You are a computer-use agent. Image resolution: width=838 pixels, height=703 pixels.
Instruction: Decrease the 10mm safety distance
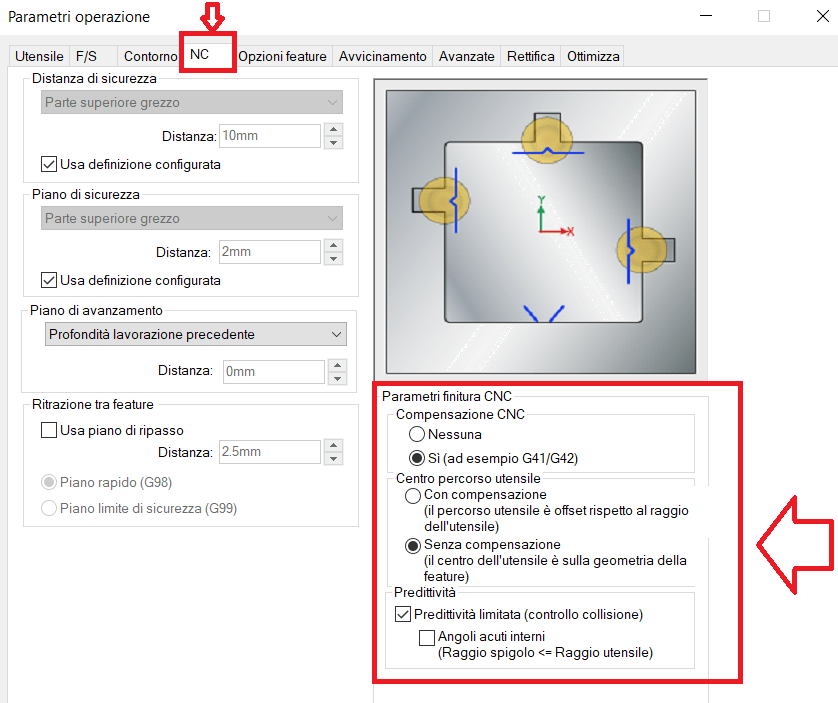[333, 142]
